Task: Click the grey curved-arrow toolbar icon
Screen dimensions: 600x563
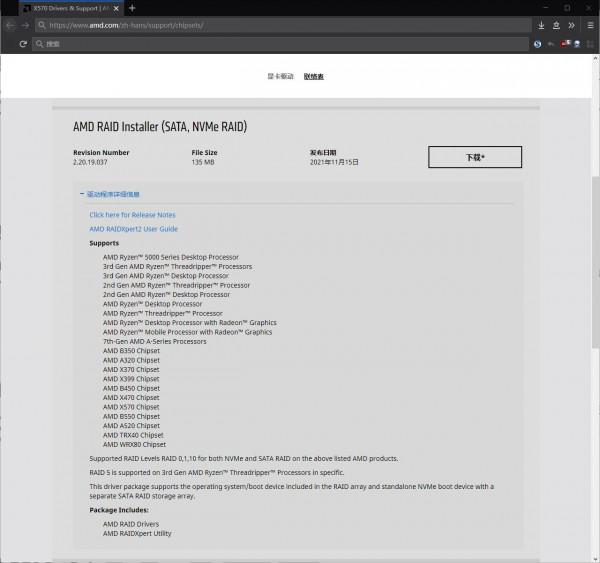Action: click(x=551, y=44)
